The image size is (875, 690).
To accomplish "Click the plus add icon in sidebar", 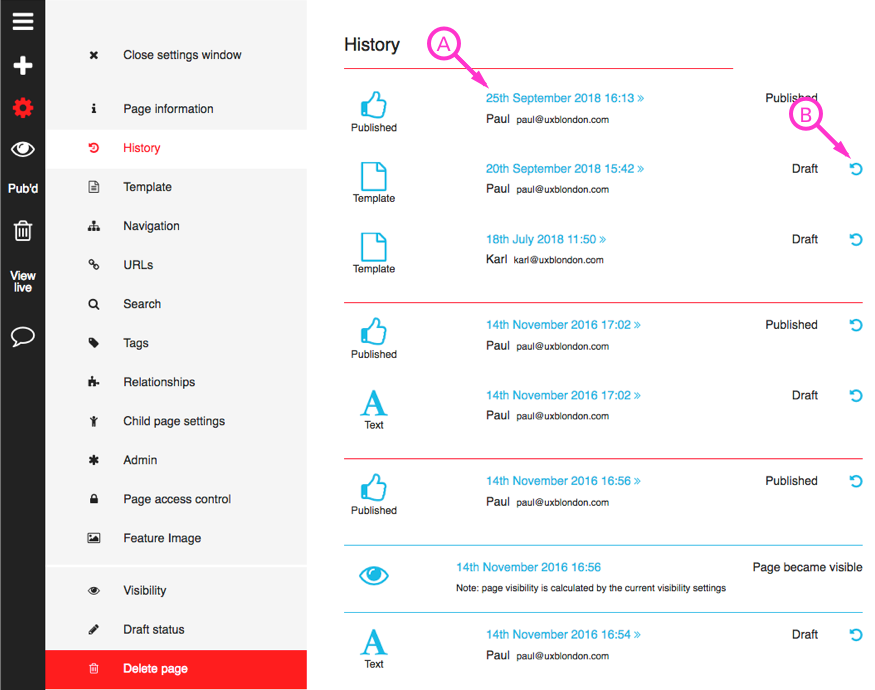I will 23,65.
